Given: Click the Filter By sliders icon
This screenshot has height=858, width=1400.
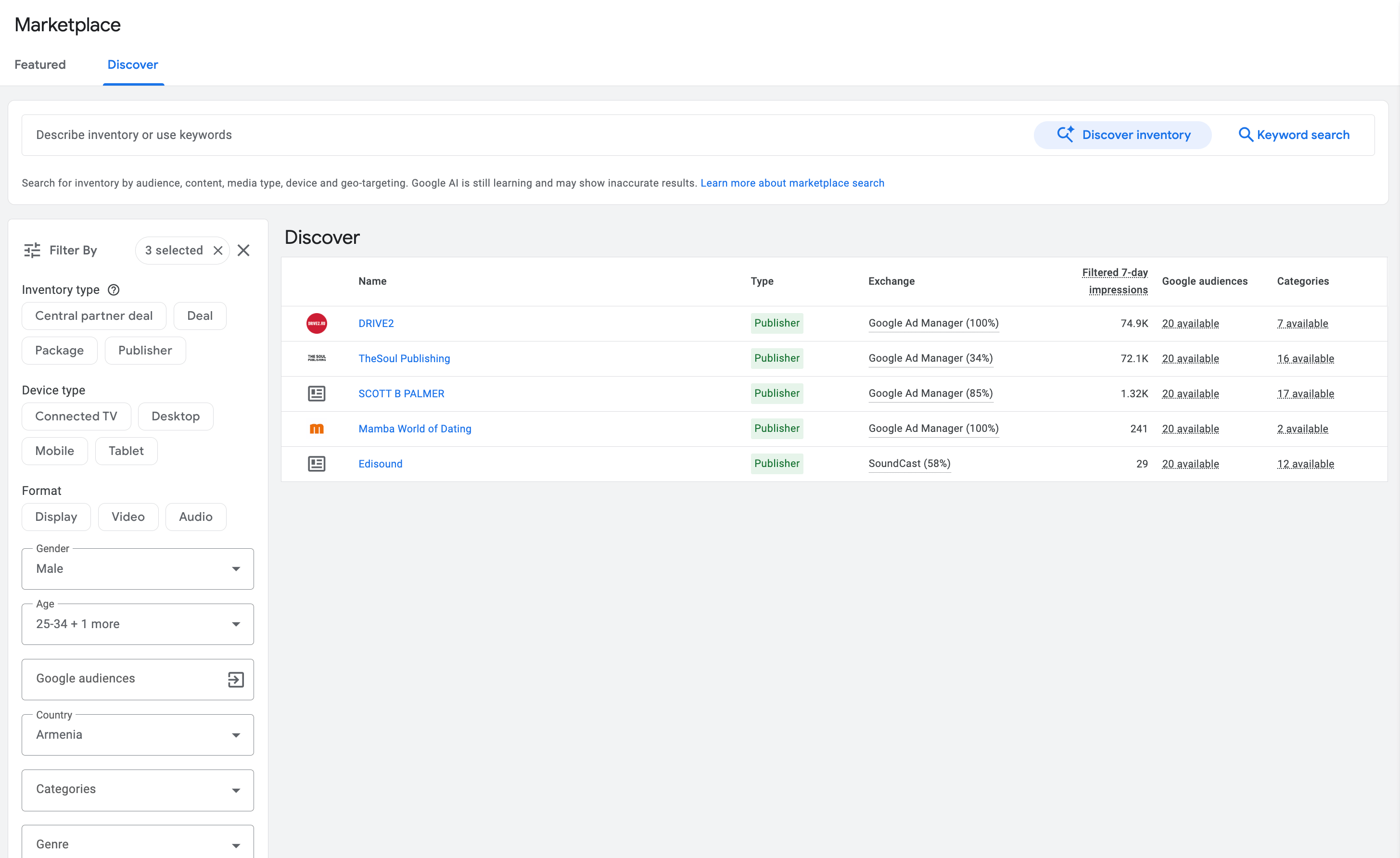Looking at the screenshot, I should coord(32,251).
